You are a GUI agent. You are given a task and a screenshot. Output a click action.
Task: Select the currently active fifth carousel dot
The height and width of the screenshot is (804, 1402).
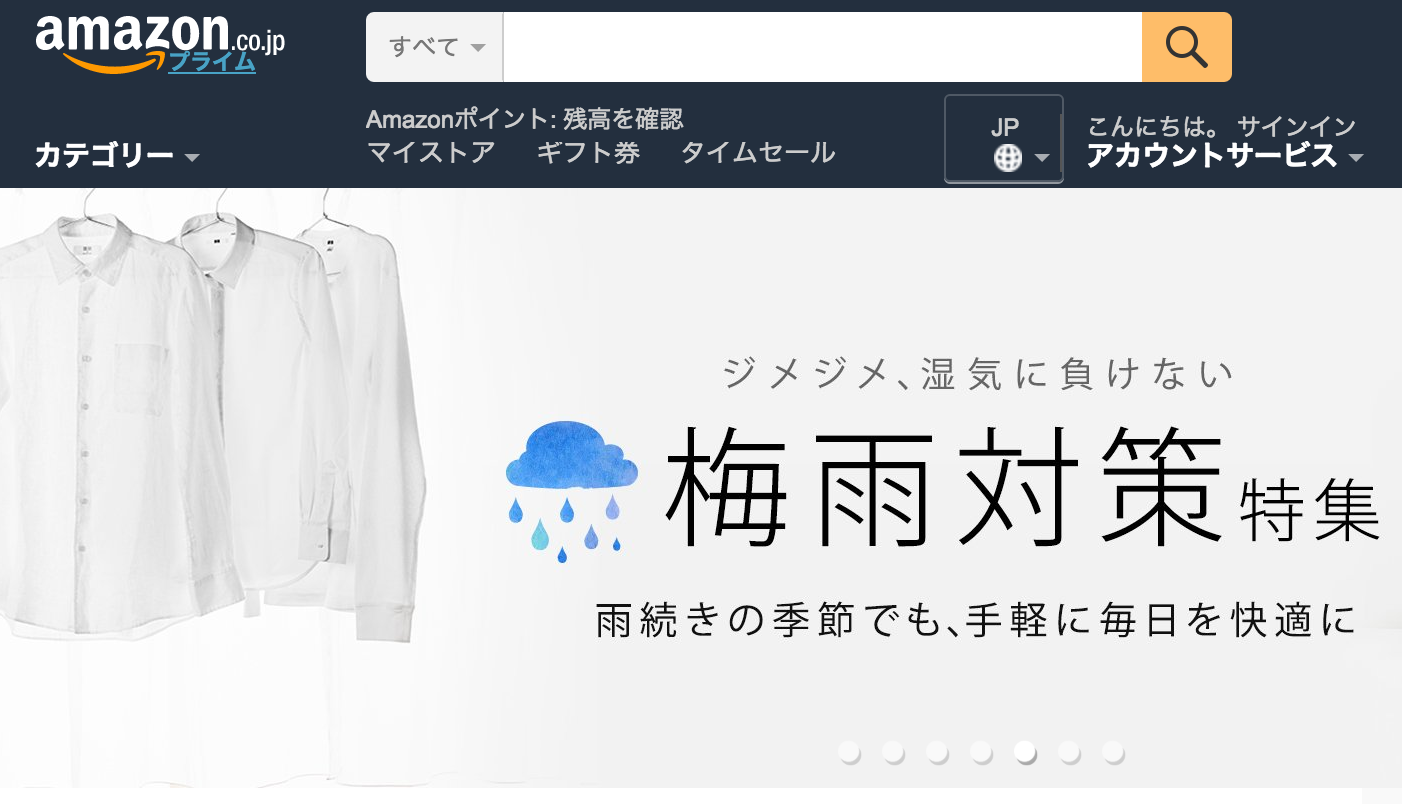1026,752
